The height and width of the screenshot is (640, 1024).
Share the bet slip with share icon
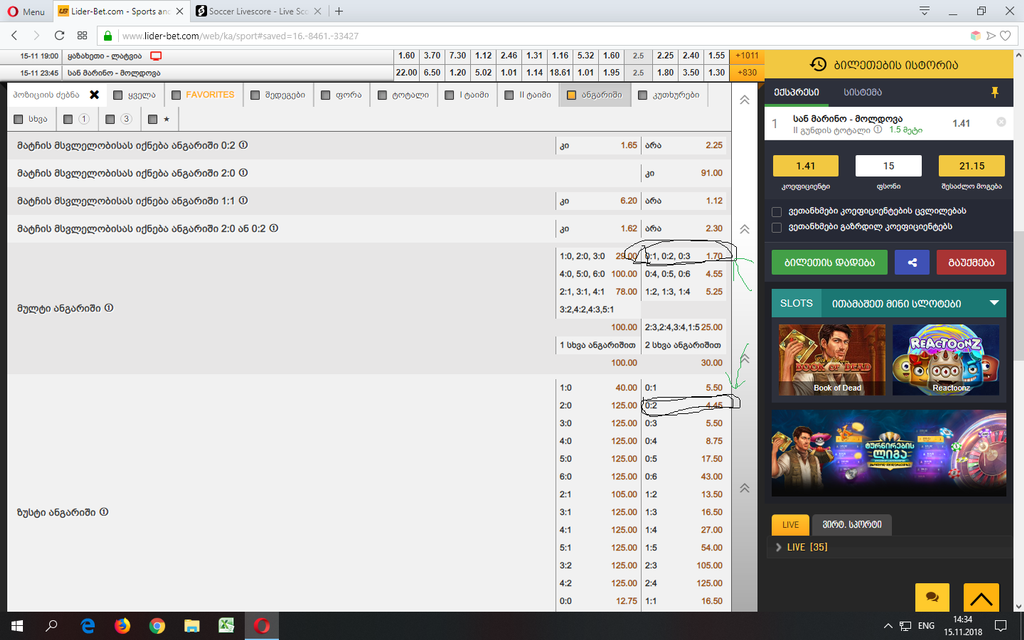click(x=912, y=263)
